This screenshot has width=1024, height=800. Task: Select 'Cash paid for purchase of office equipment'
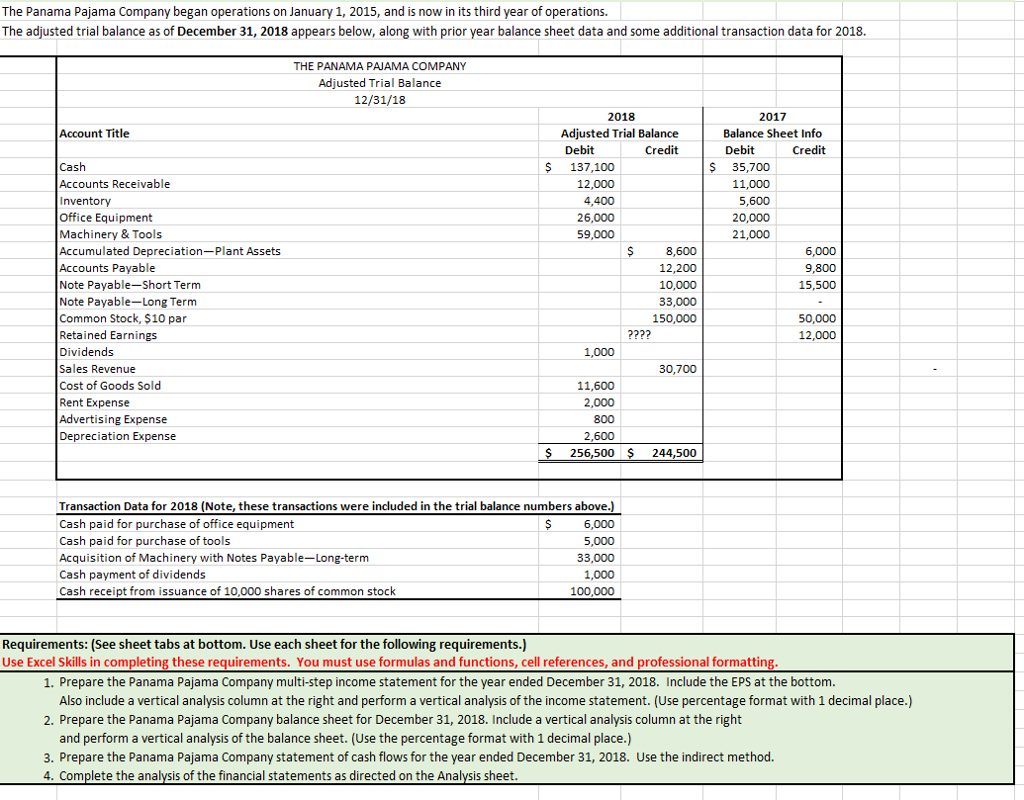coord(176,524)
